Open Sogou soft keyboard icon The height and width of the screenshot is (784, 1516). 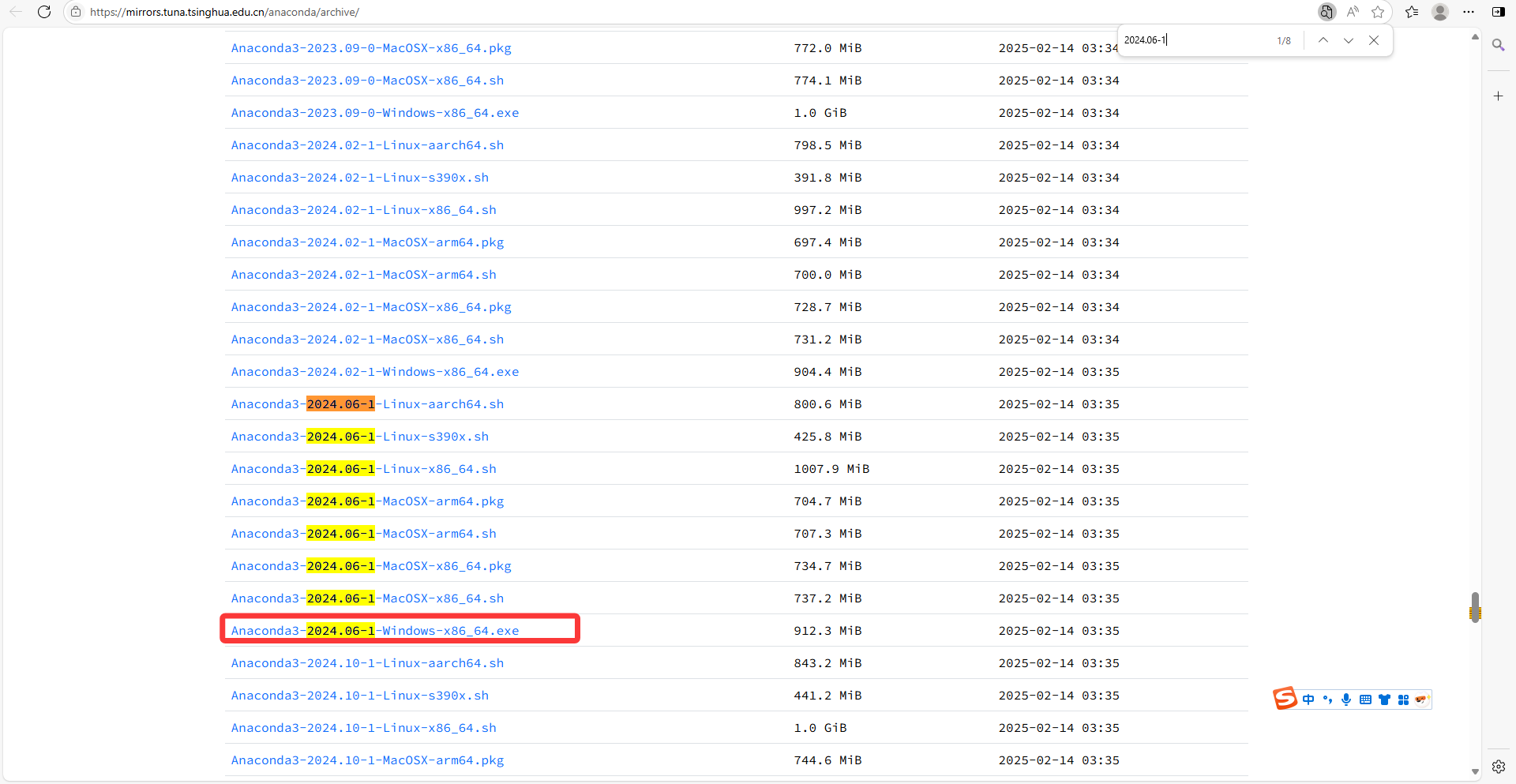[x=1365, y=700]
